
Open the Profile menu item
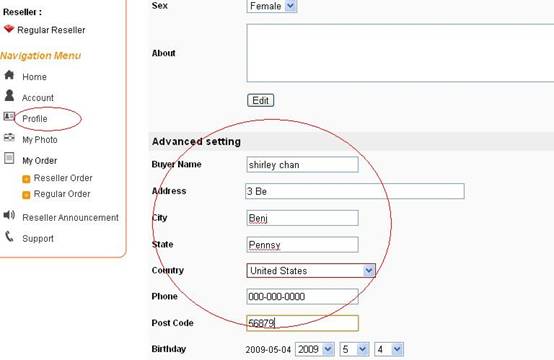(35, 119)
